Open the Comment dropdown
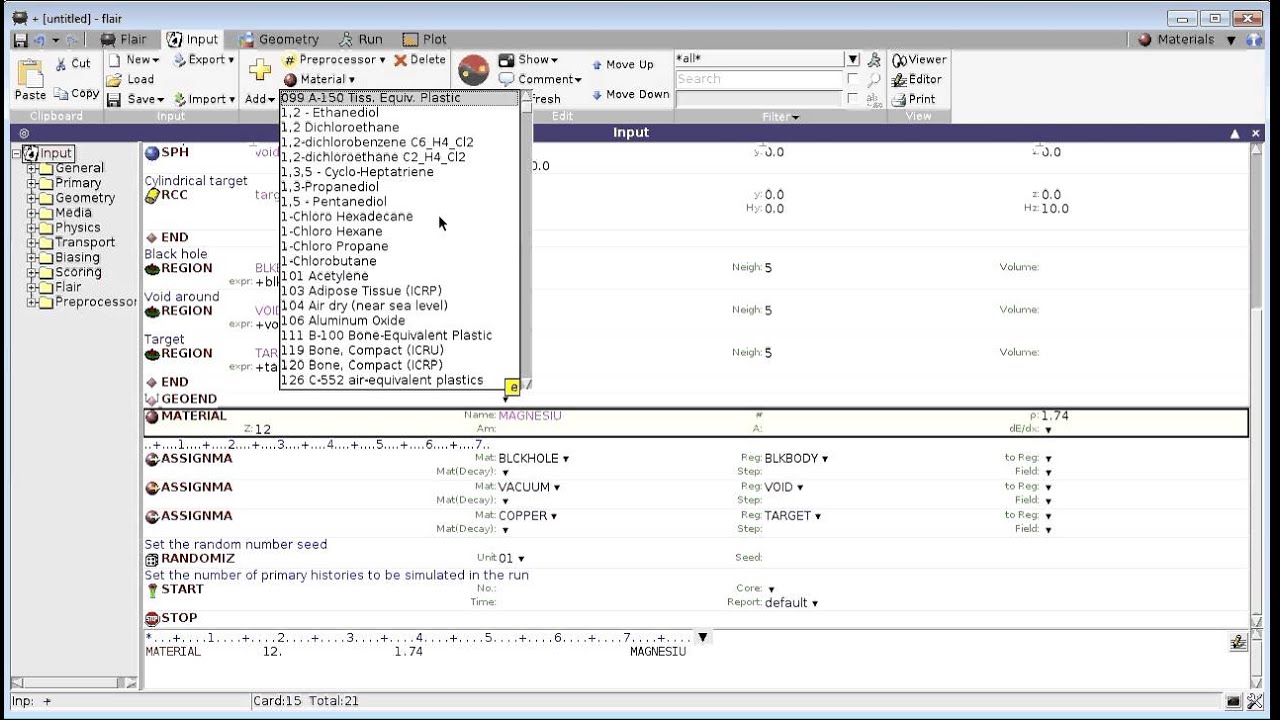This screenshot has width=1280, height=720. (x=540, y=79)
